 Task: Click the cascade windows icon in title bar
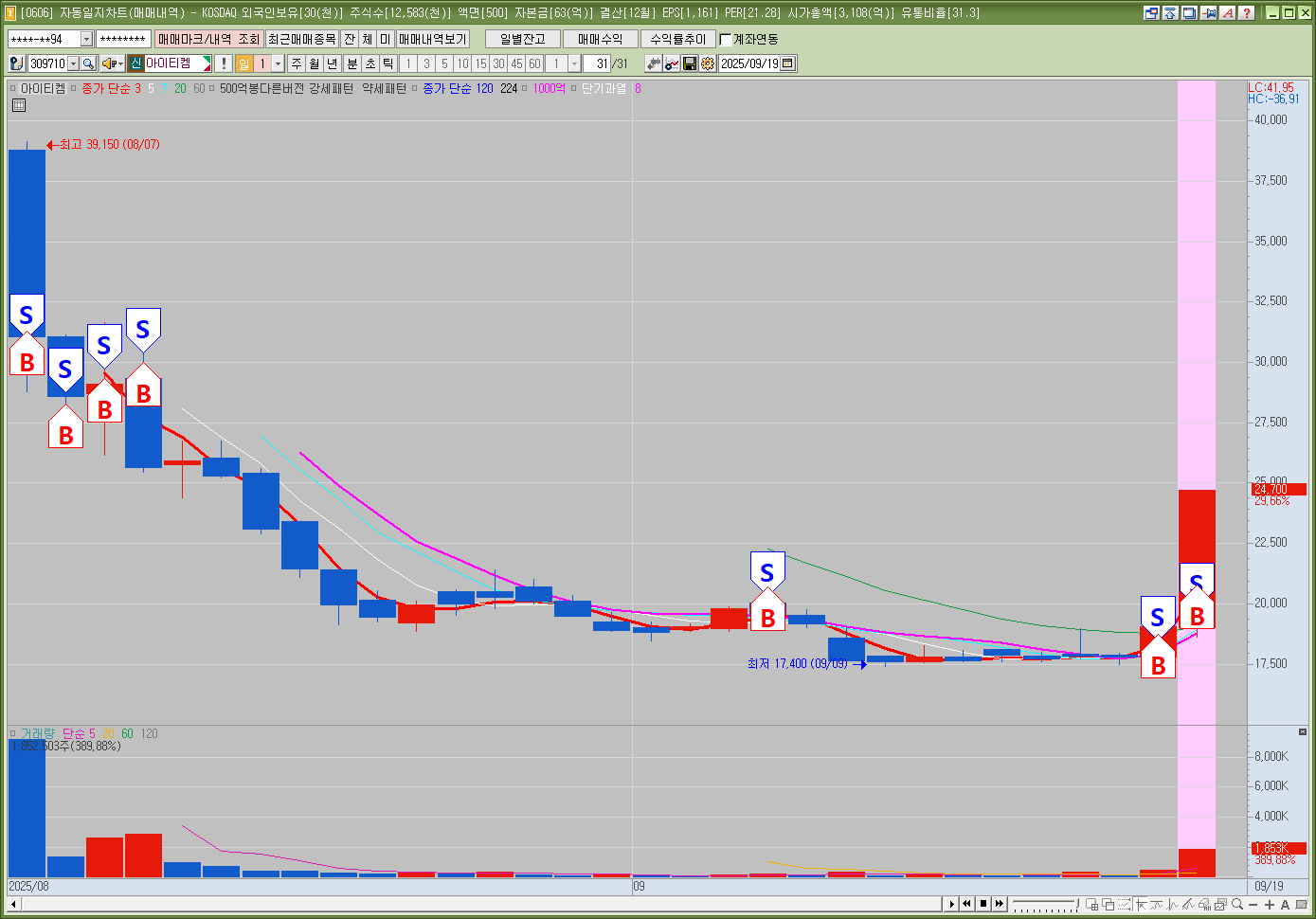[1190, 12]
